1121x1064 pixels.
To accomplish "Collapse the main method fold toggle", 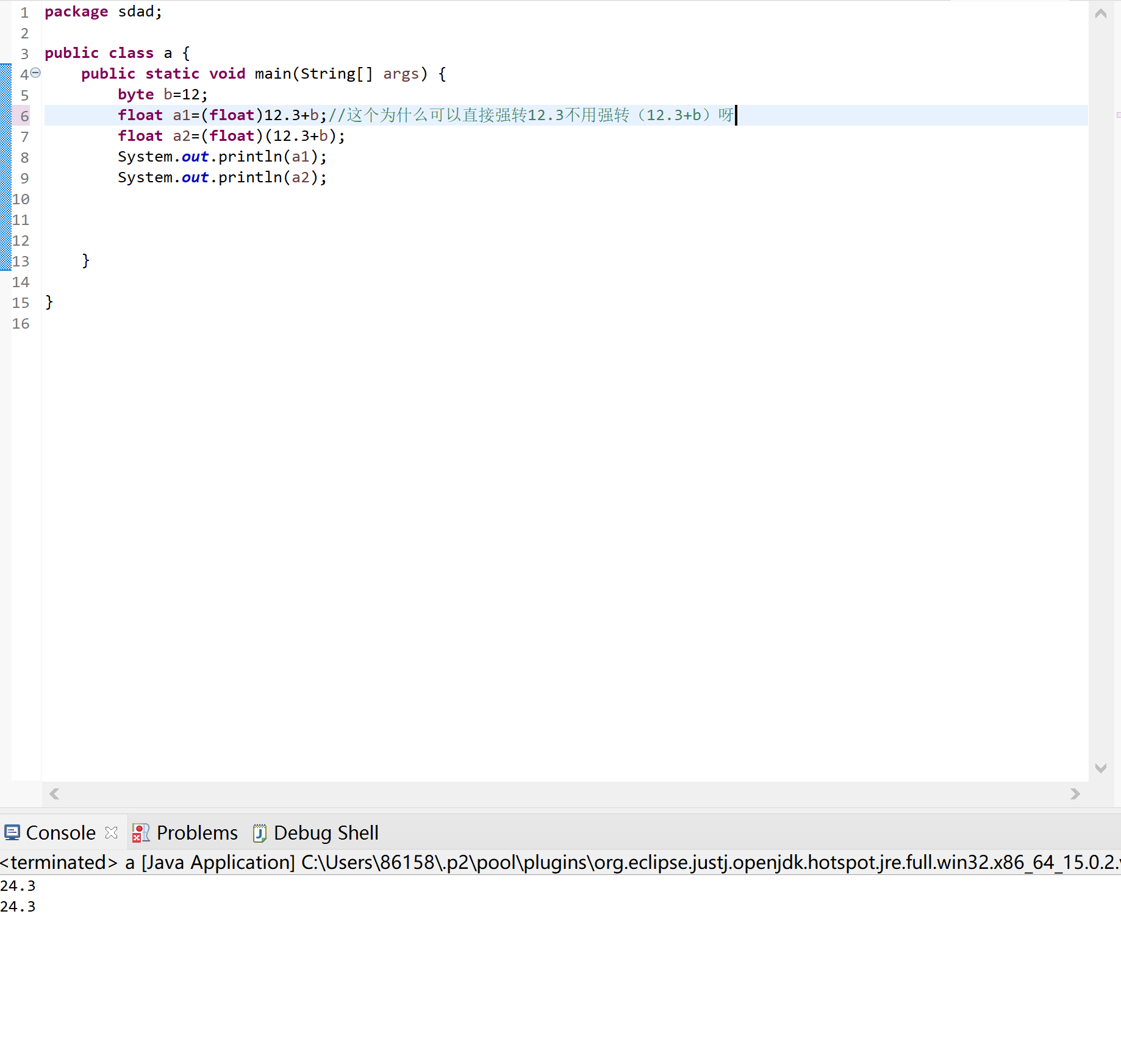I will [x=36, y=73].
